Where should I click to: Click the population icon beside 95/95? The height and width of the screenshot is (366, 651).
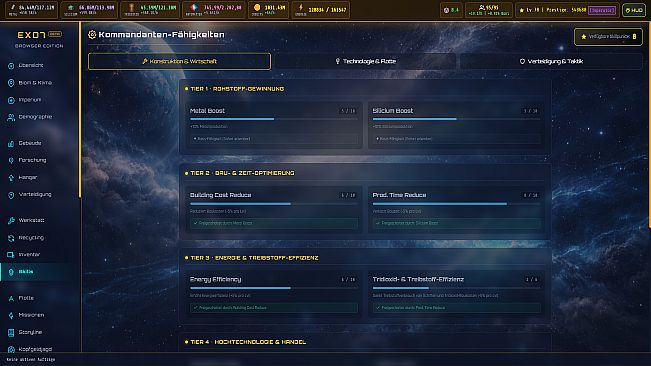pyautogui.click(x=482, y=7)
